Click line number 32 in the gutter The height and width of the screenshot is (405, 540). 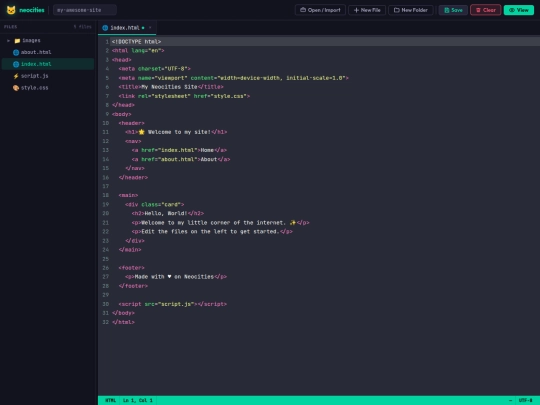tap(105, 322)
